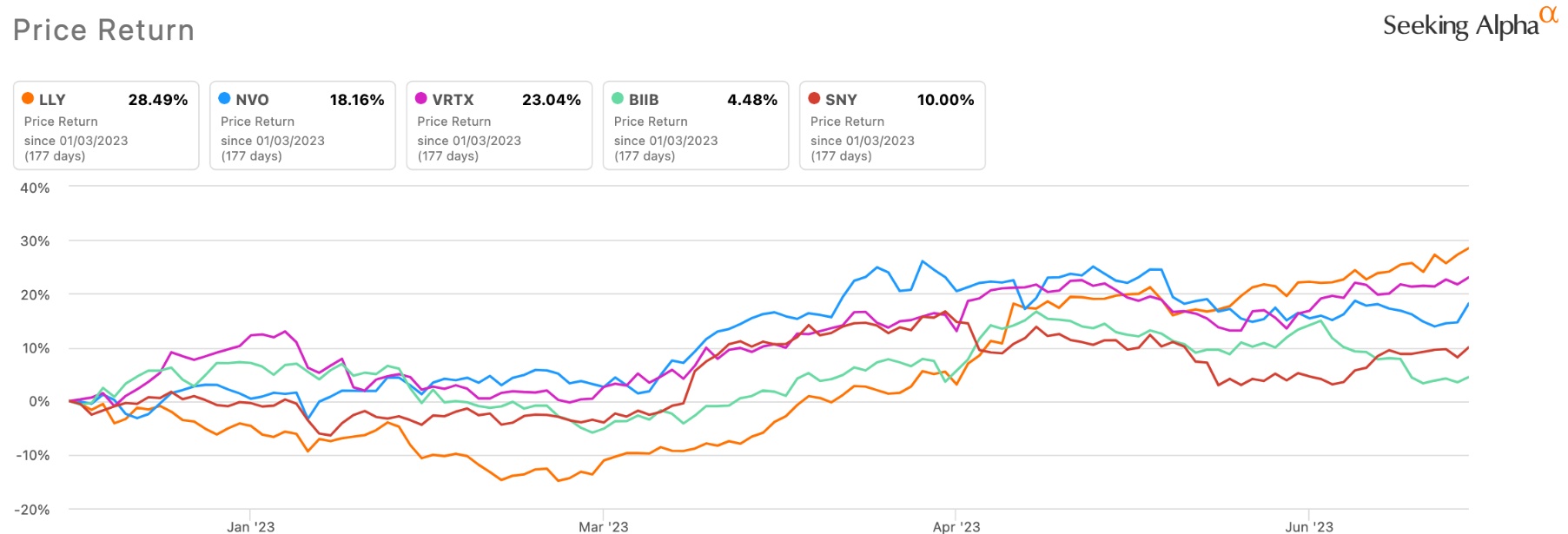
Task: Select the SNY ticker label
Action: (x=841, y=100)
